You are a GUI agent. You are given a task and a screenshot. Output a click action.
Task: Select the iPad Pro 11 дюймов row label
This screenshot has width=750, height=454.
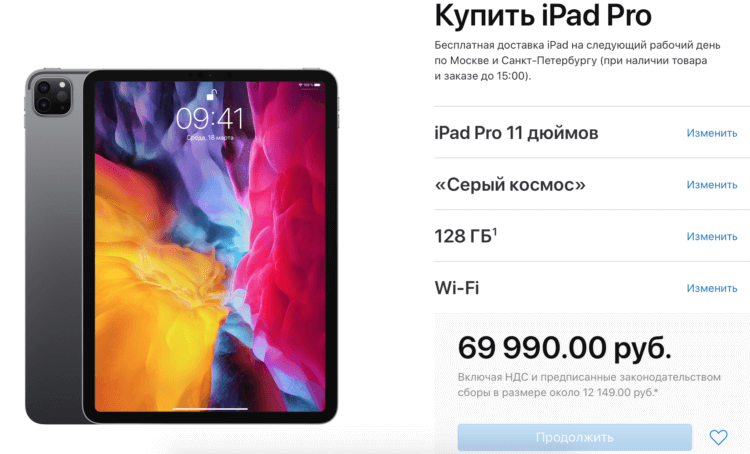point(516,133)
